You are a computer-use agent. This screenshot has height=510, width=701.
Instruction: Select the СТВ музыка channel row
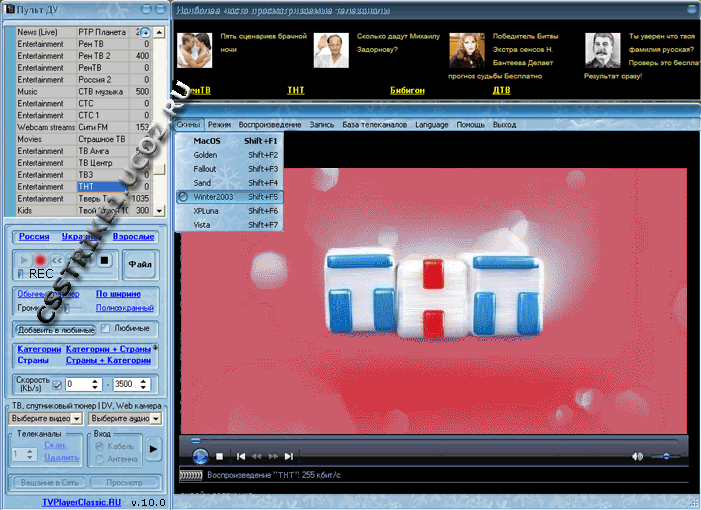pos(83,91)
